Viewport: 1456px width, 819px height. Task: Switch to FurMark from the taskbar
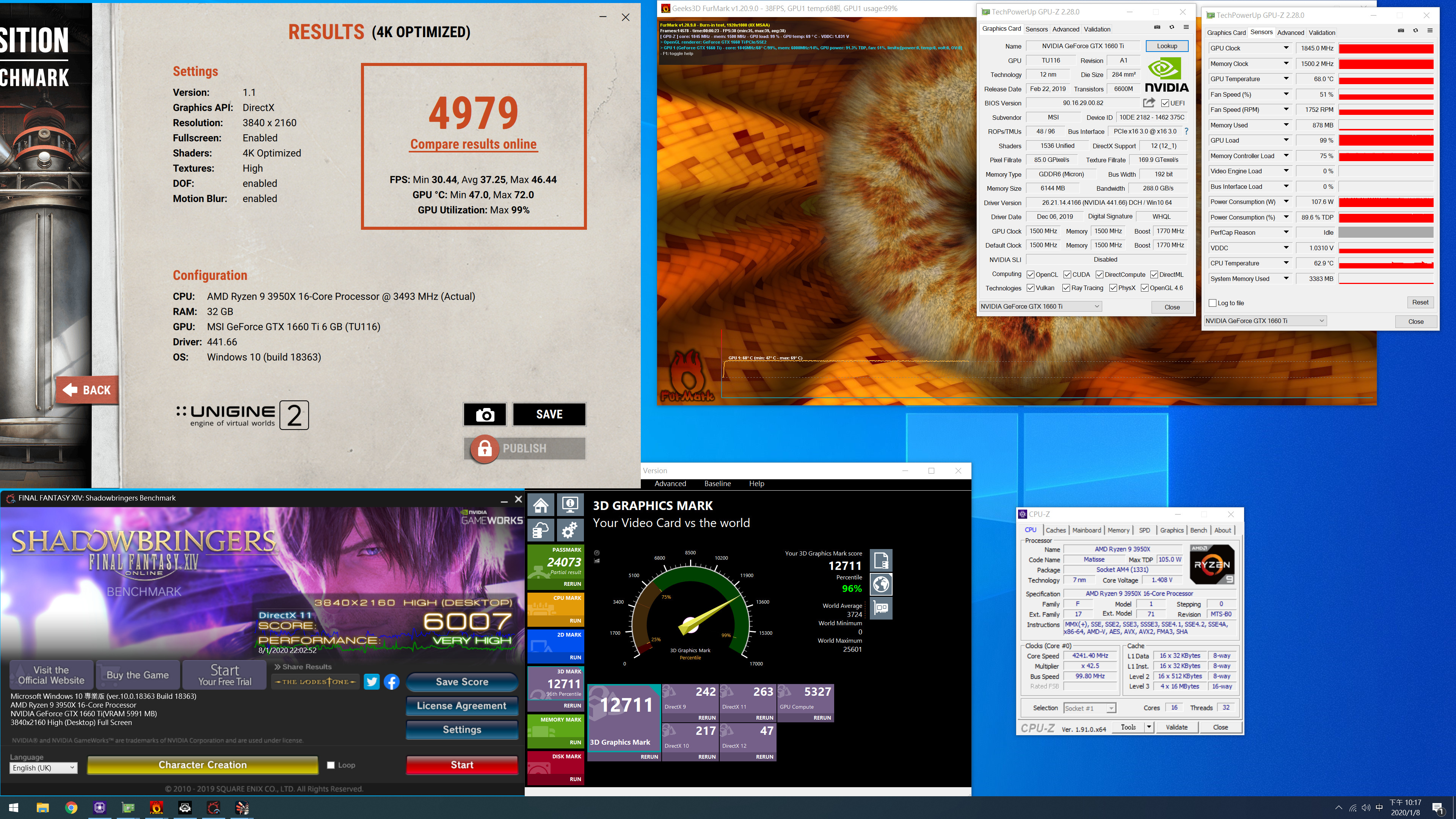point(157,808)
